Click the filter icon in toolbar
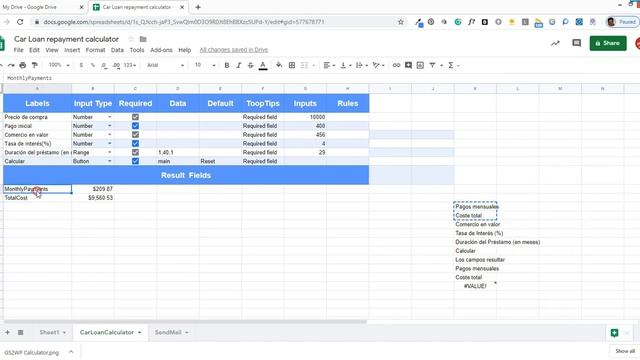The width and height of the screenshot is (640, 360). point(432,65)
